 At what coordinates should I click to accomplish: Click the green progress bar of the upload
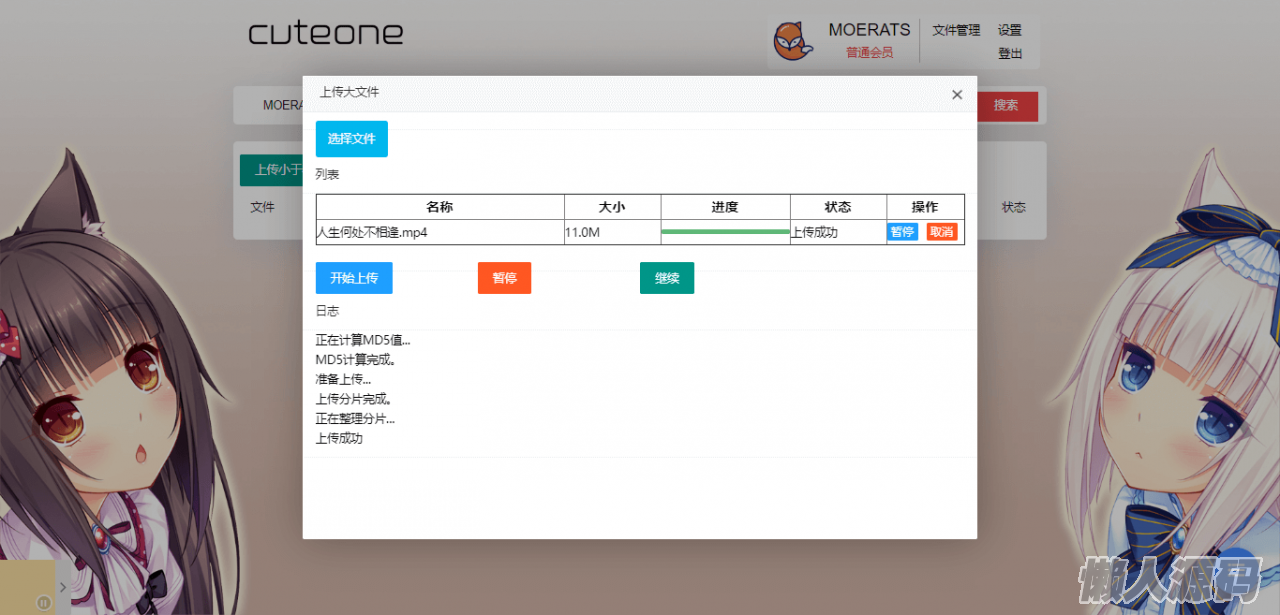click(725, 232)
